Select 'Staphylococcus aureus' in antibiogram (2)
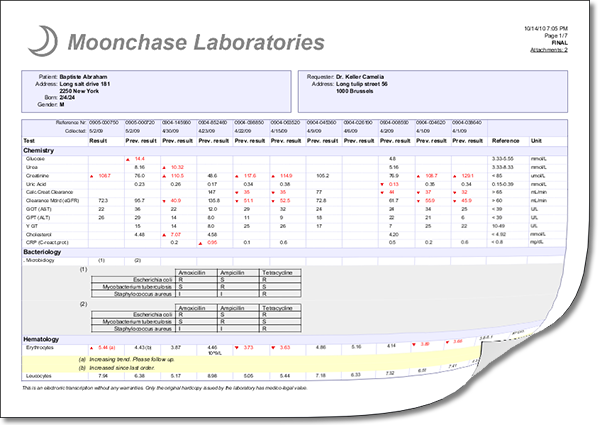Screen dimensions: 600x425 [x=143, y=329]
